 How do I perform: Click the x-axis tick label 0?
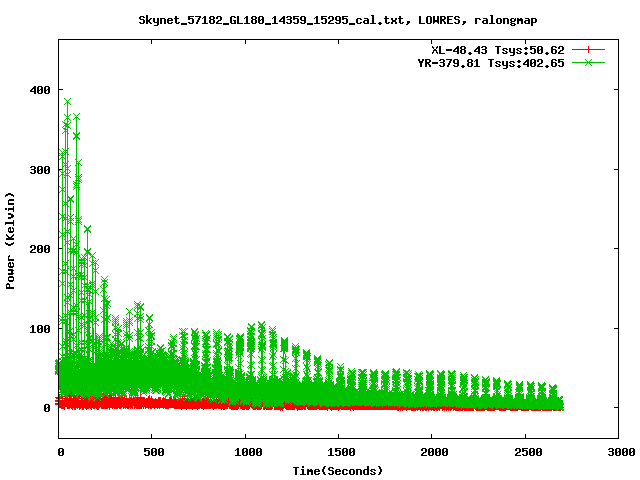tap(61, 452)
